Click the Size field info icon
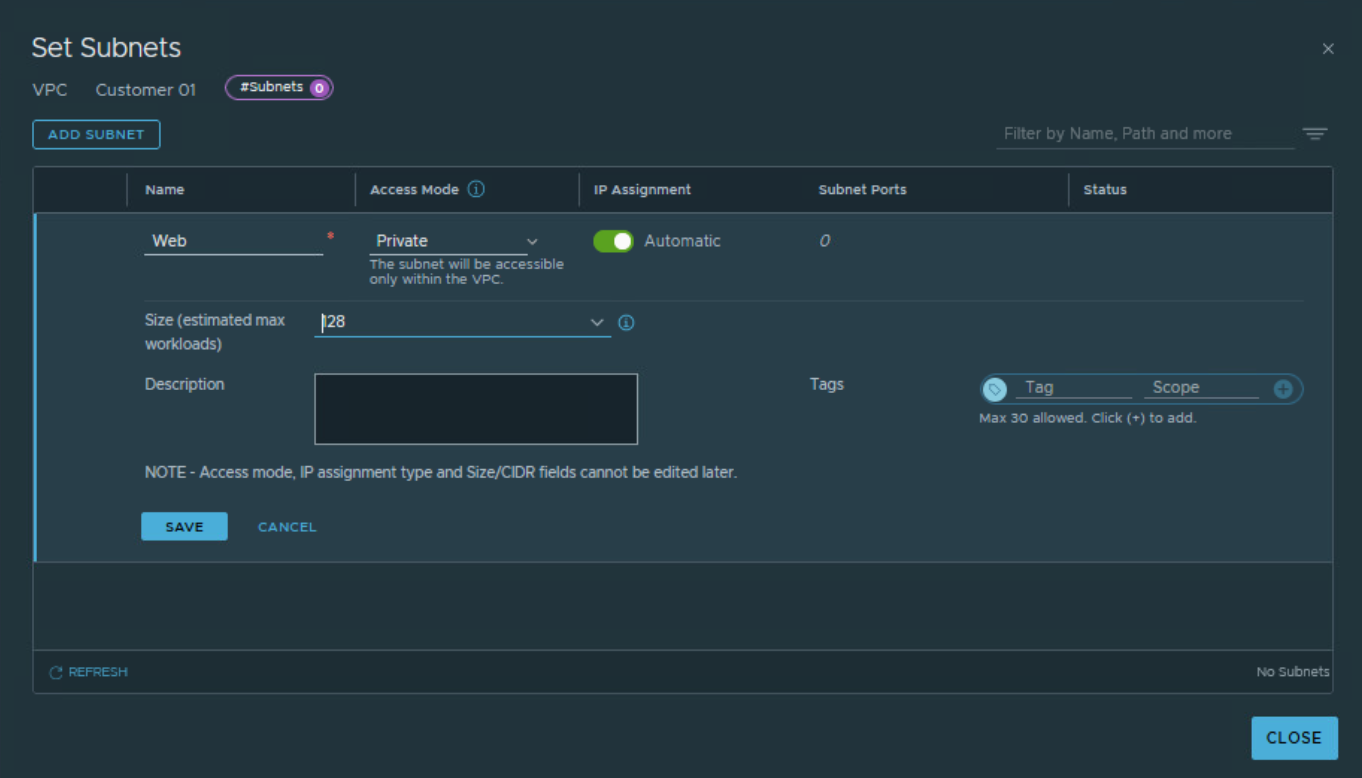The image size is (1362, 778). tap(626, 323)
